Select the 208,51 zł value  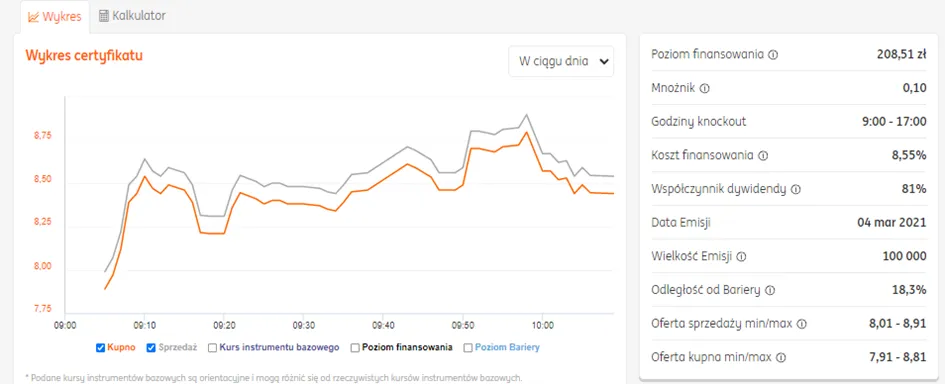[x=901, y=54]
